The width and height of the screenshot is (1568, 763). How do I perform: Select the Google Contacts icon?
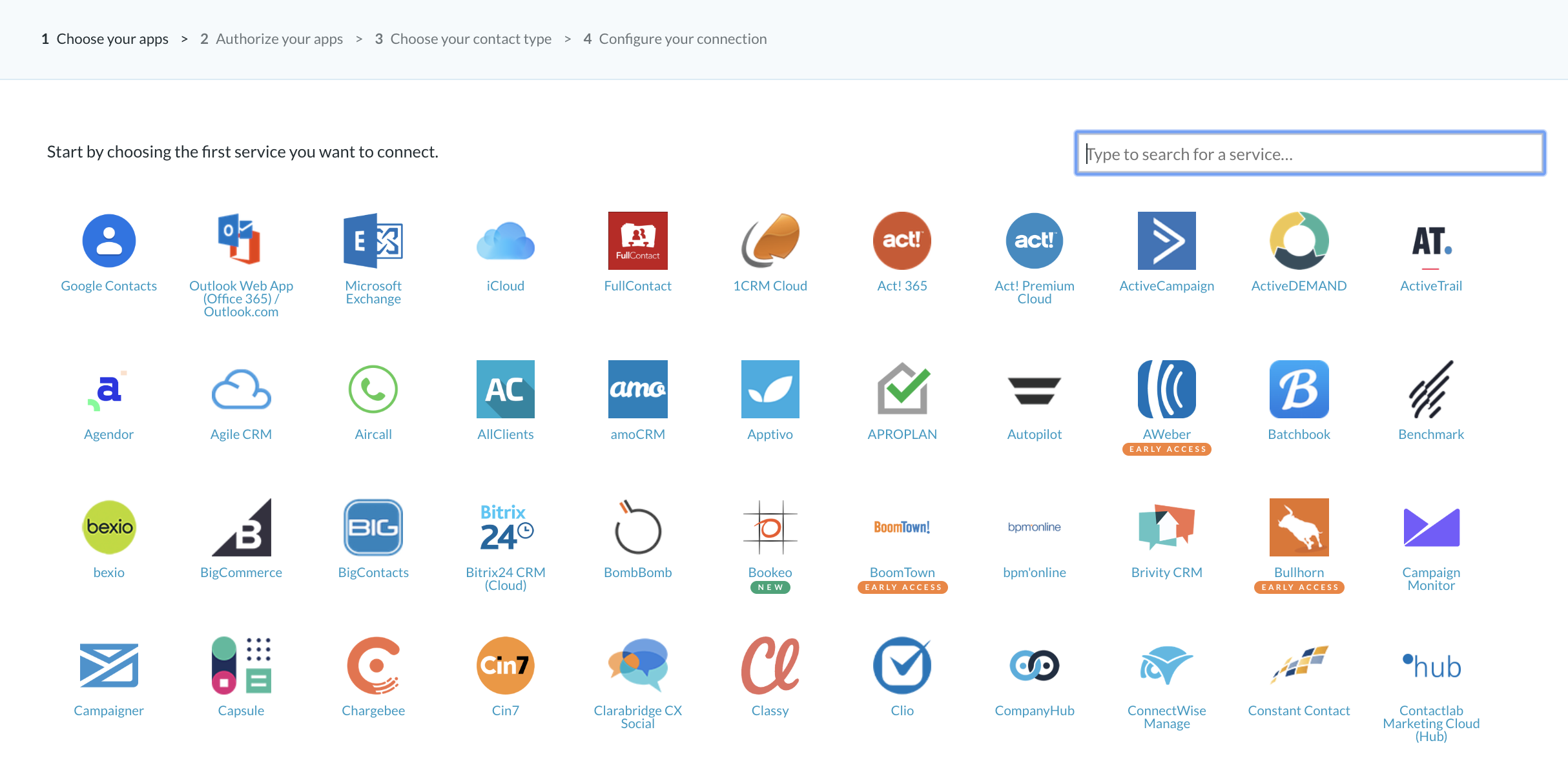pos(108,241)
